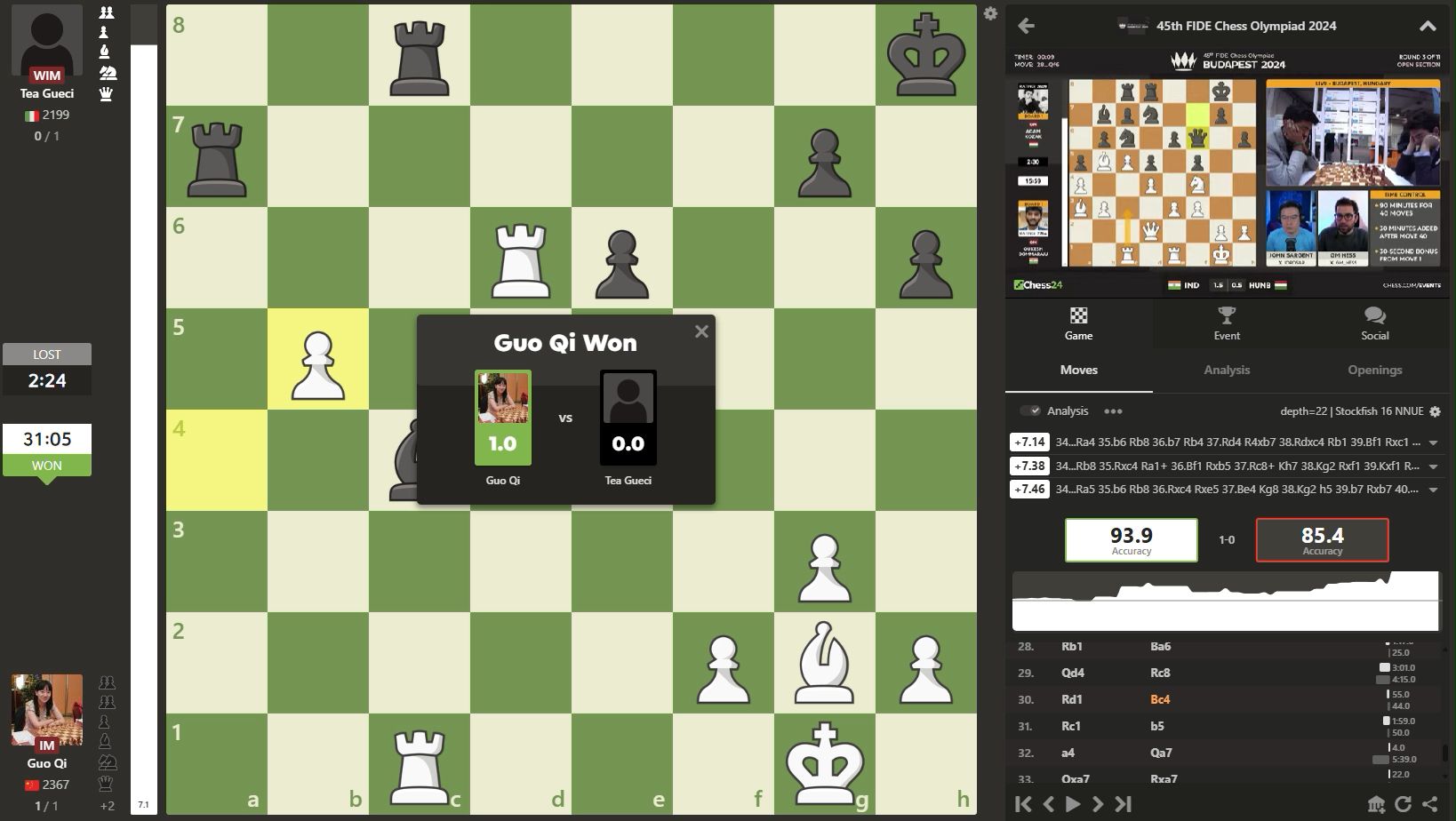Switch to the Moves tab
The image size is (1456, 821).
(1078, 371)
